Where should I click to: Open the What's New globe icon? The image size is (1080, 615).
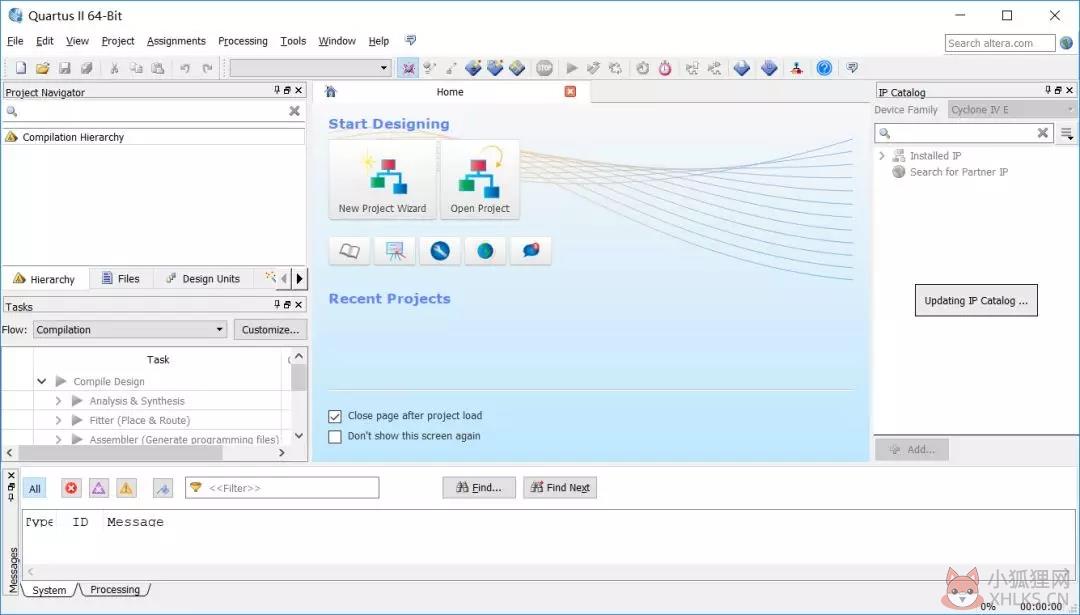[486, 251]
